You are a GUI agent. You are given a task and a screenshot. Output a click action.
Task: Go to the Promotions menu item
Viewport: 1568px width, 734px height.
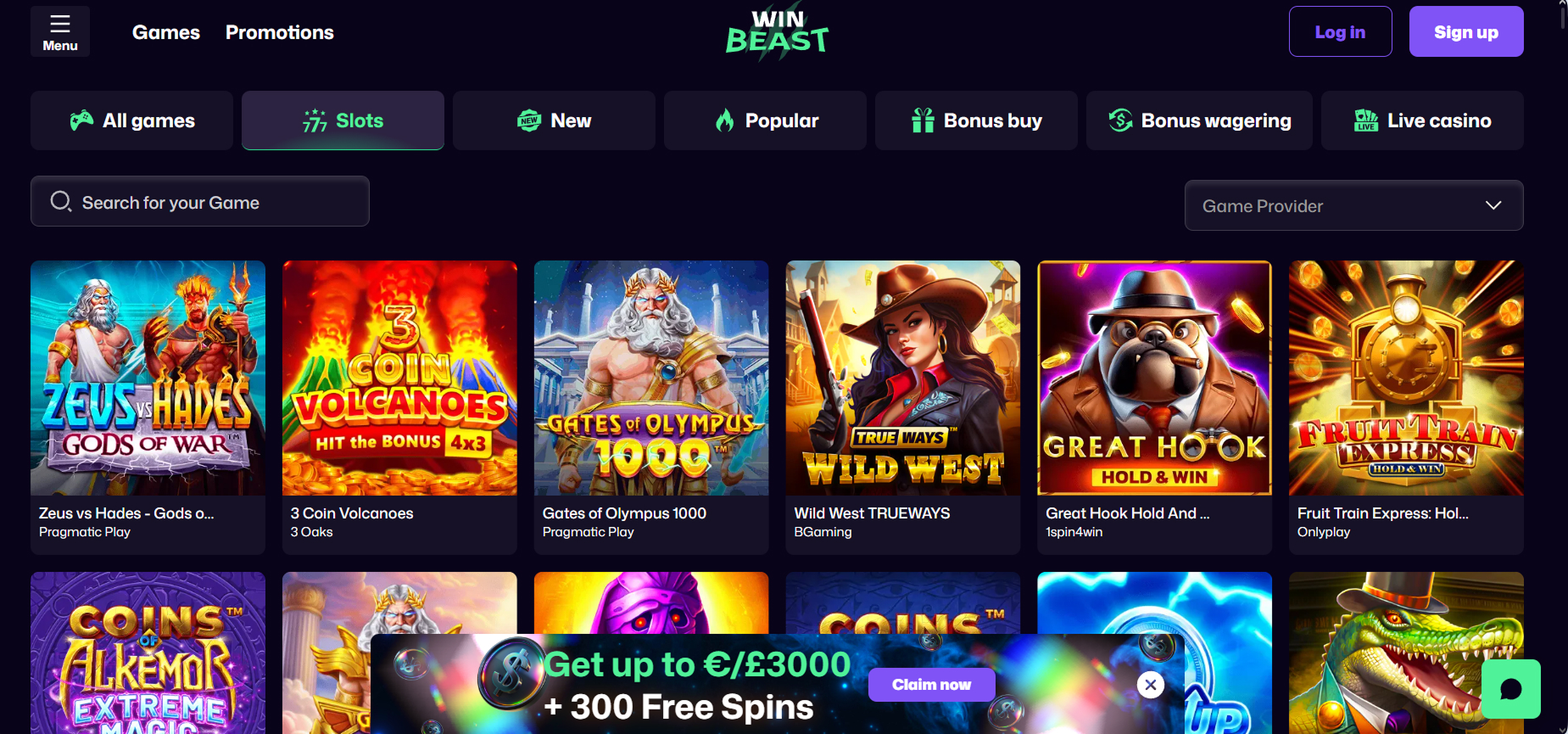pyautogui.click(x=280, y=32)
